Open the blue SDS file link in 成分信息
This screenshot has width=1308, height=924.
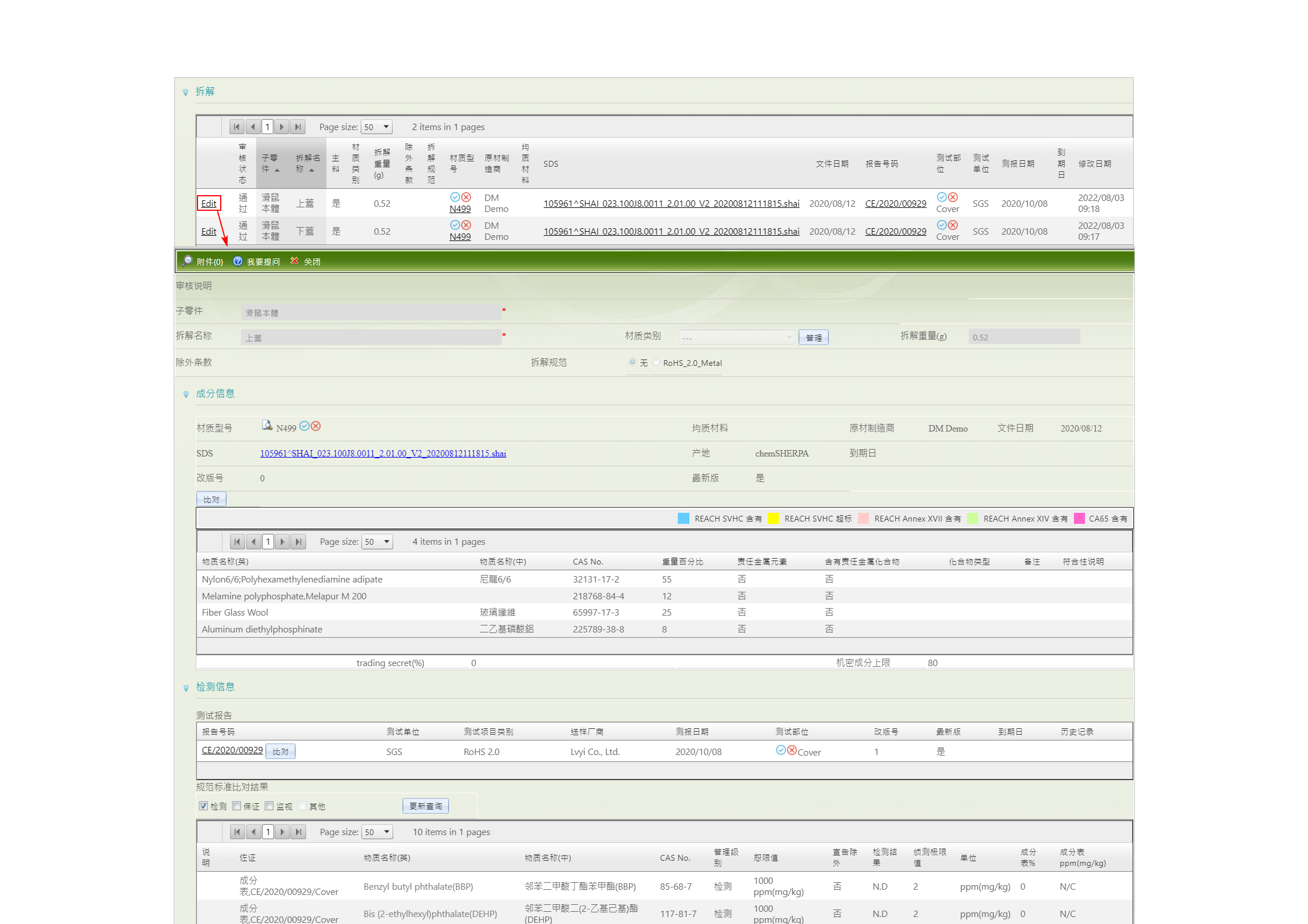(383, 453)
